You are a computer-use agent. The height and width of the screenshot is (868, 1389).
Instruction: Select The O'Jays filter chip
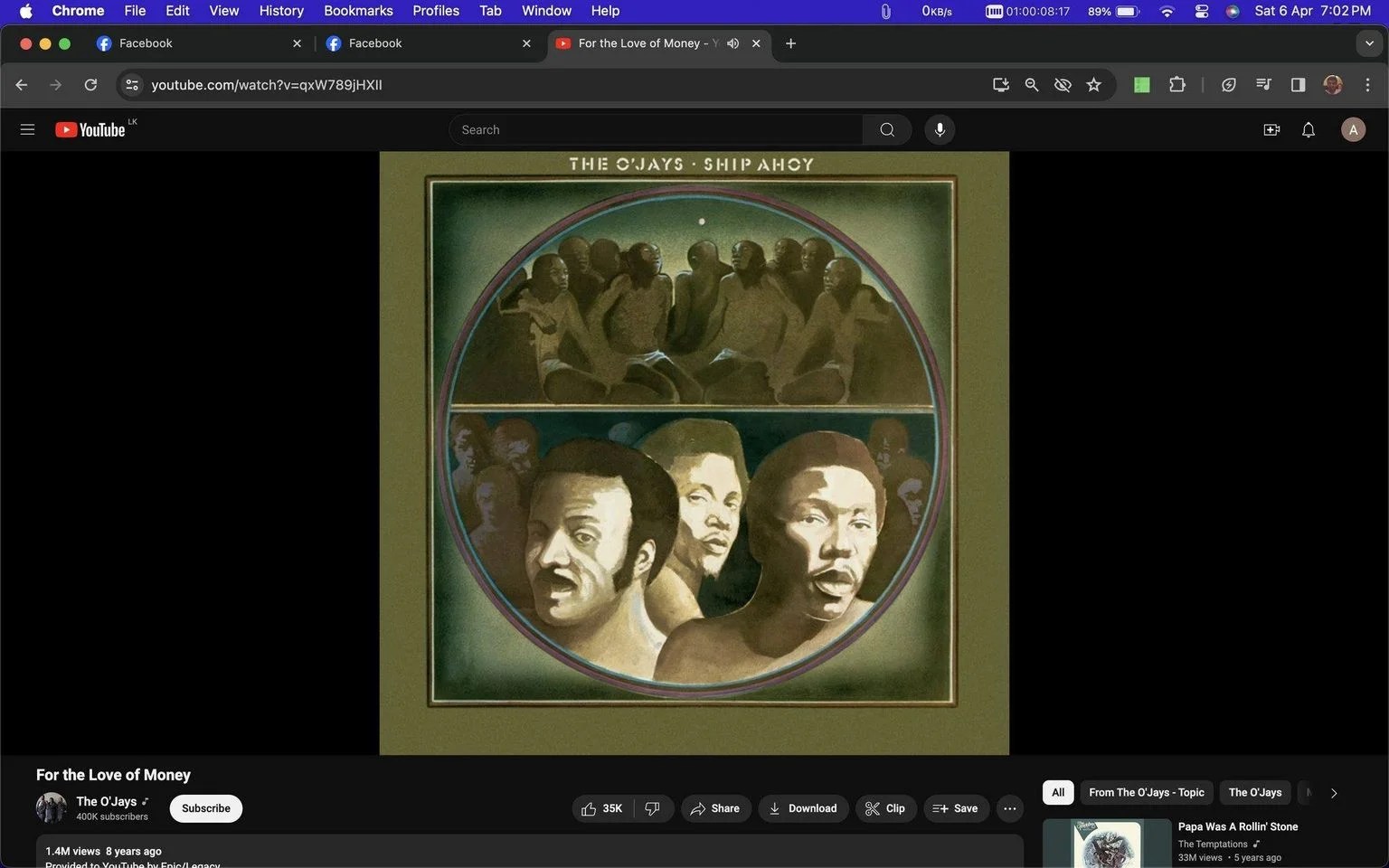(1254, 792)
